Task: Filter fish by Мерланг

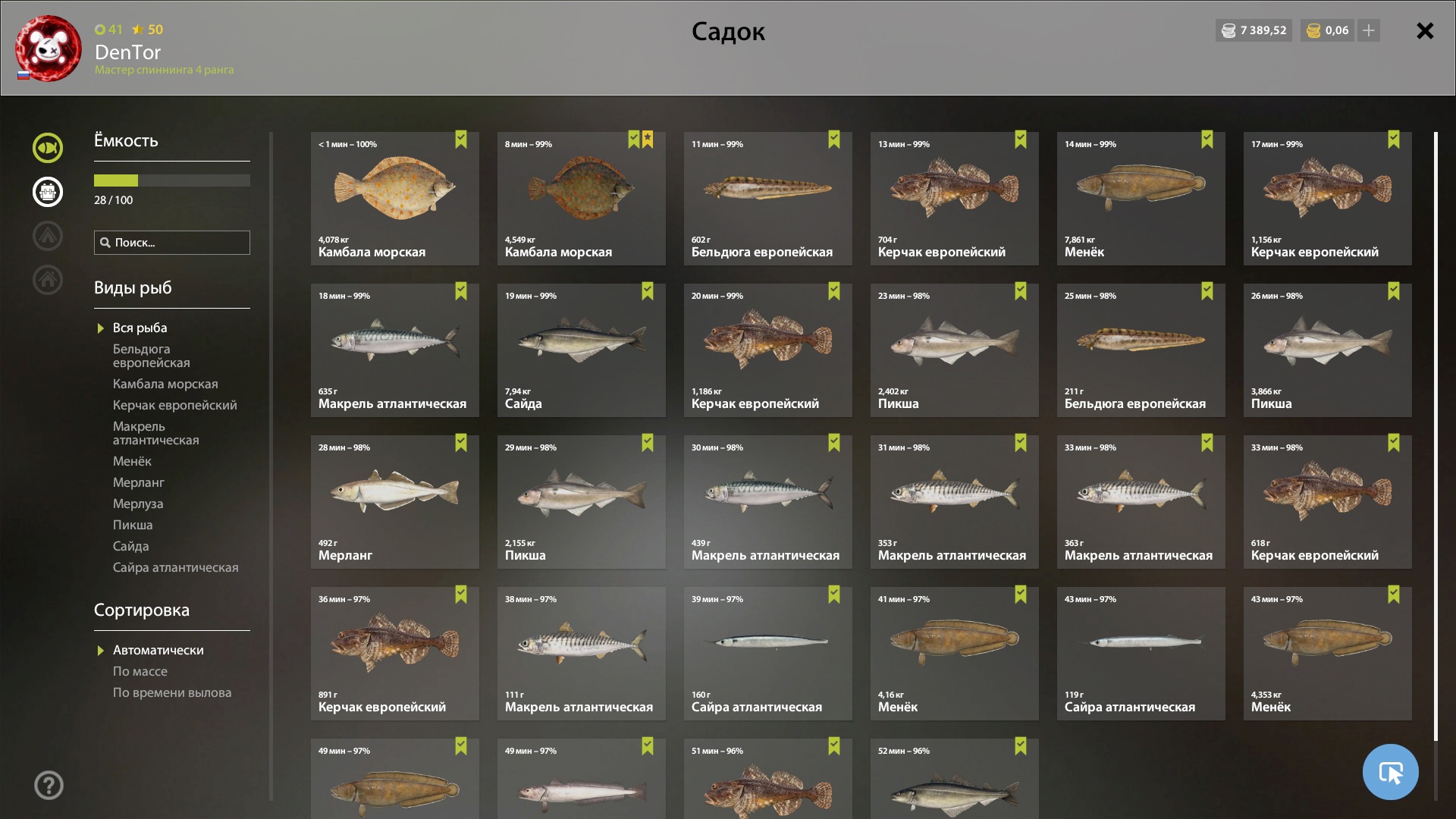Action: click(x=138, y=482)
